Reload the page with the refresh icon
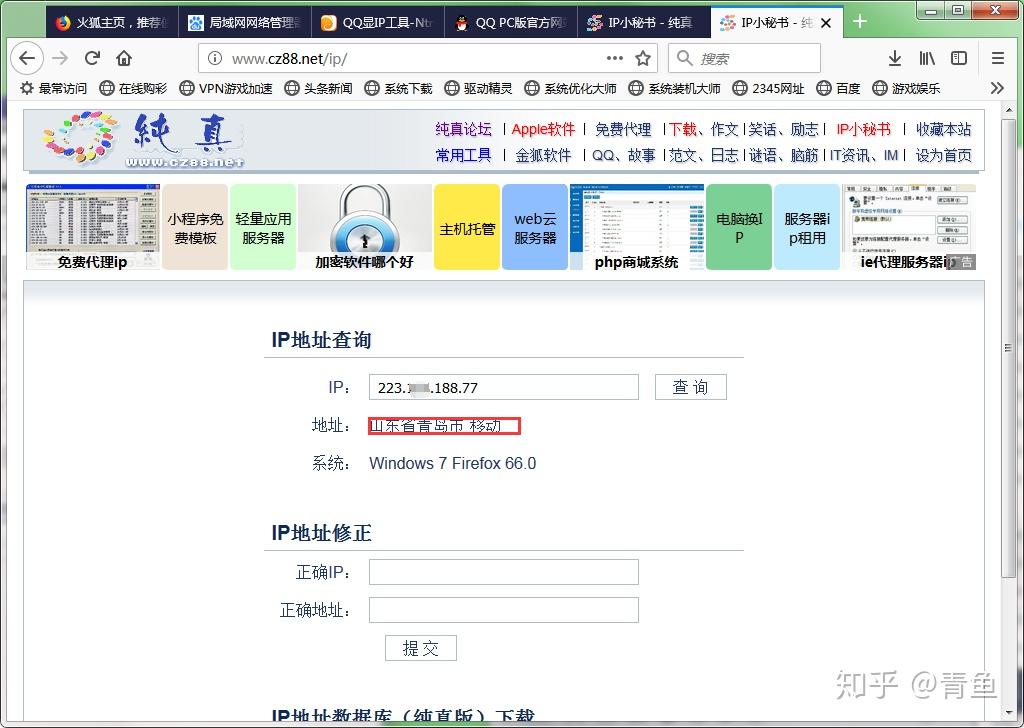Viewport: 1024px width, 728px height. point(92,58)
